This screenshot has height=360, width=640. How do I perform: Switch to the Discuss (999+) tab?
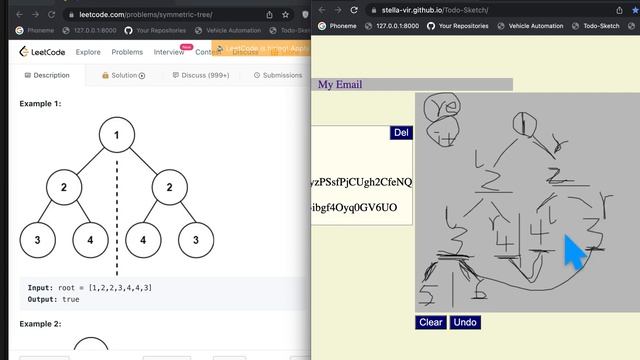201,75
